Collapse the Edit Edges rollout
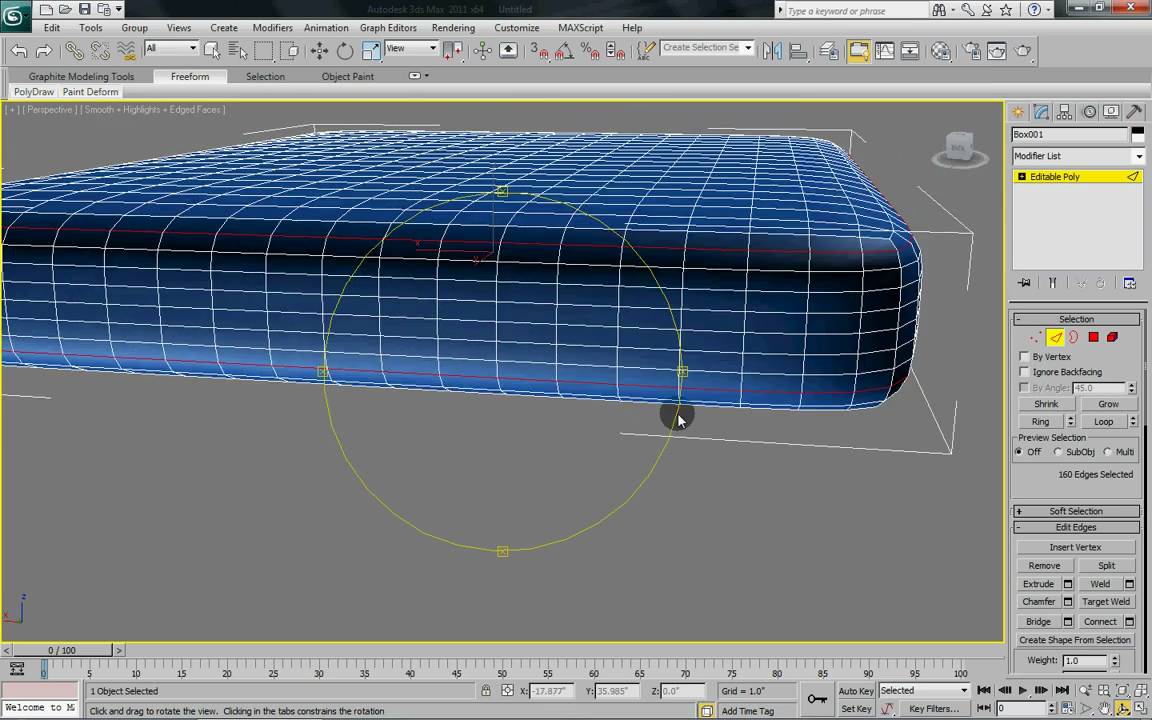The height and width of the screenshot is (720, 1152). (x=1076, y=528)
